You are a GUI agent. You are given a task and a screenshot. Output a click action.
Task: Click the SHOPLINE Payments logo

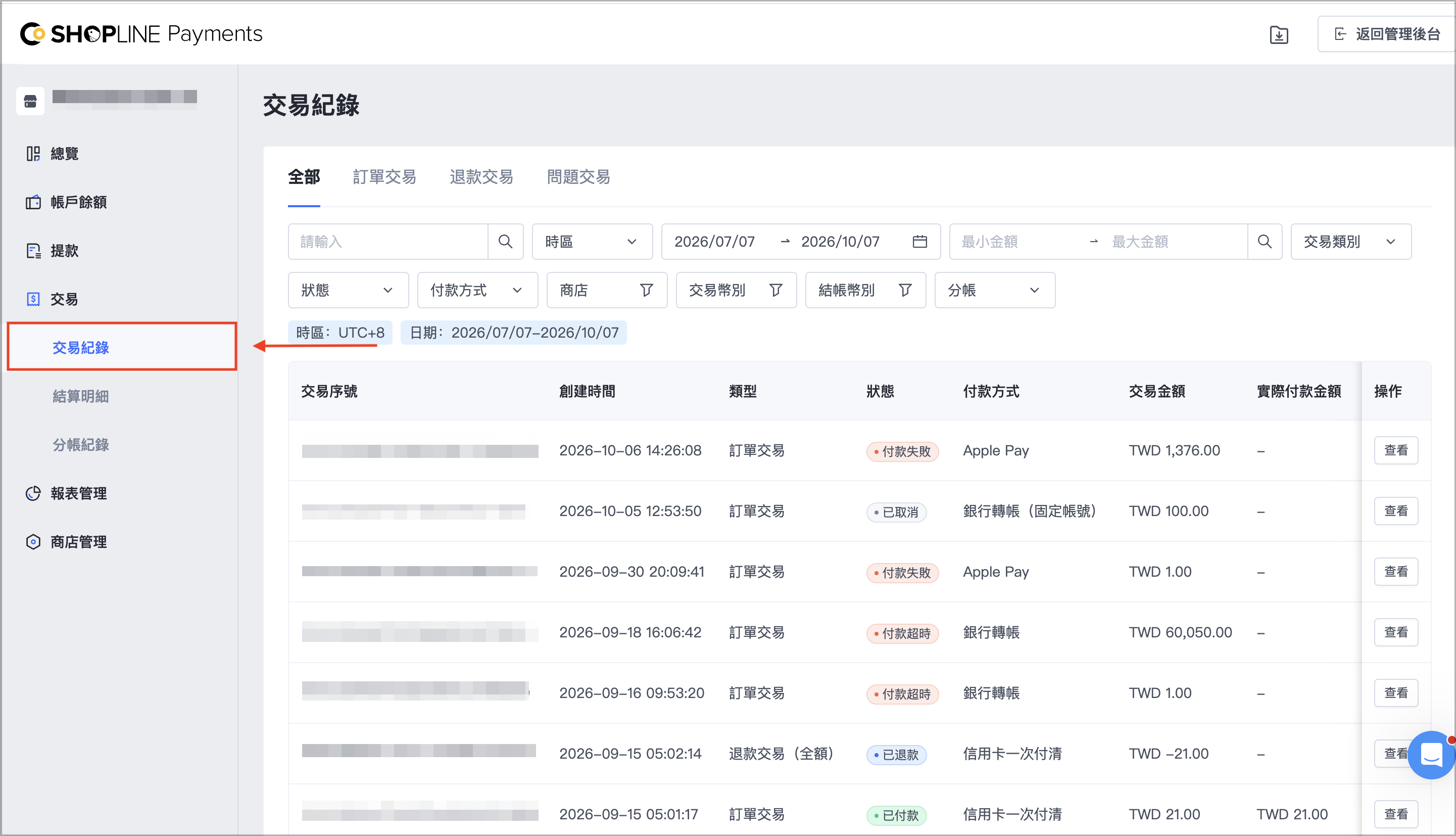(141, 34)
